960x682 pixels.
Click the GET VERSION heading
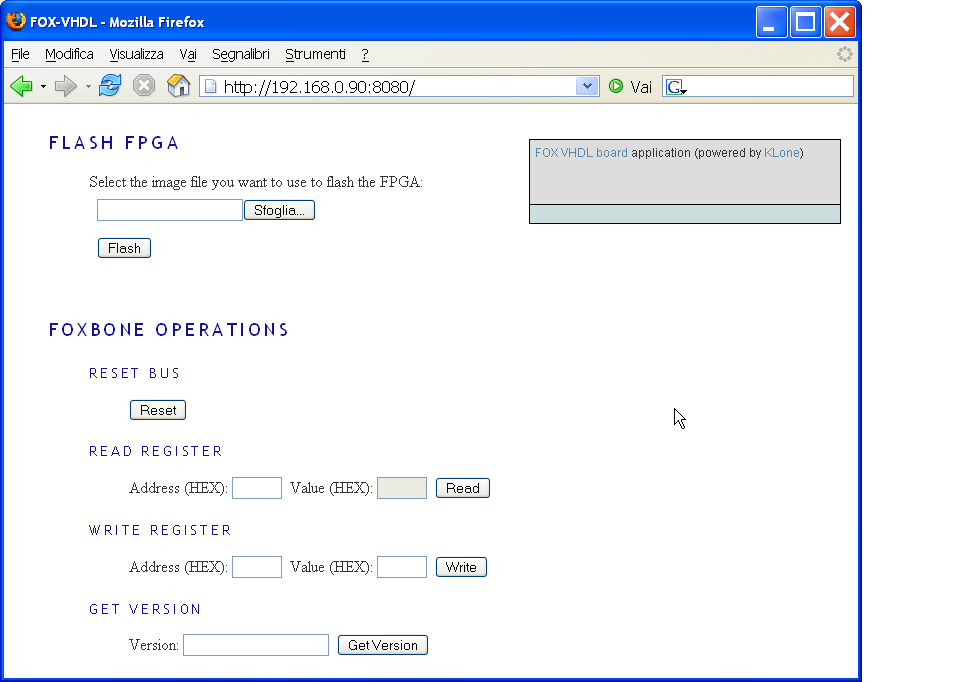(x=145, y=609)
